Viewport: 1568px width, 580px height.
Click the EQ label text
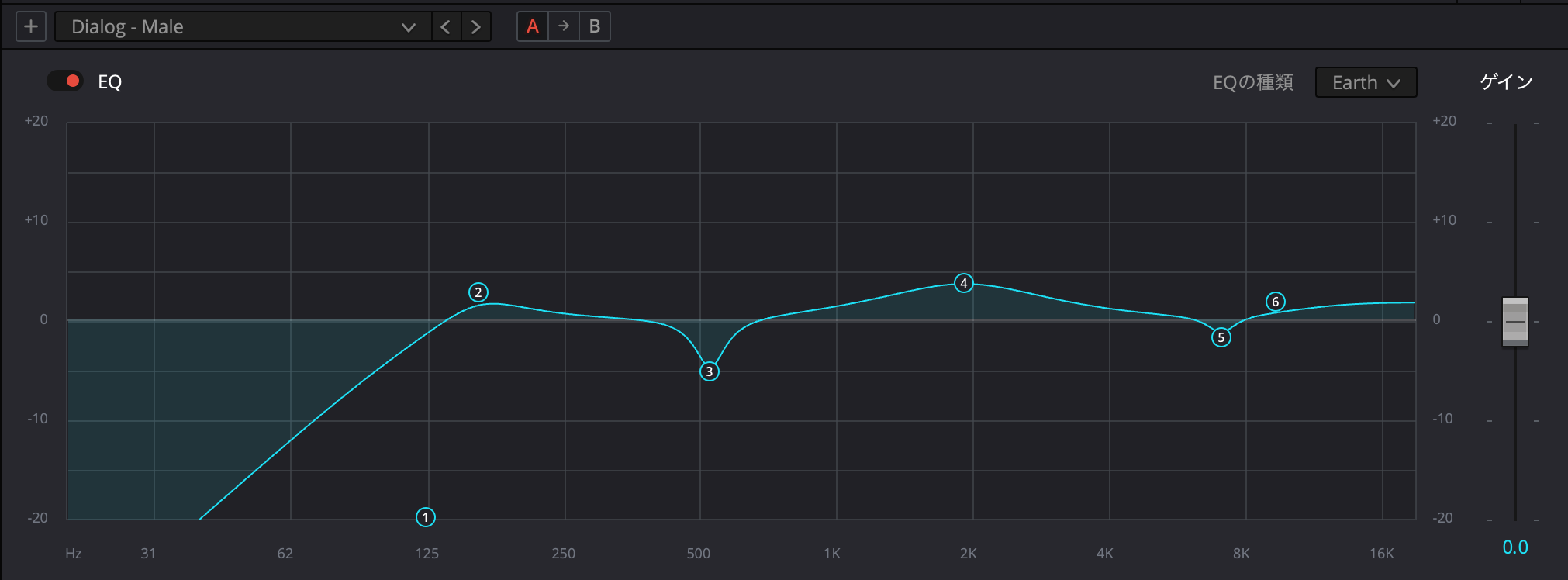(x=110, y=82)
